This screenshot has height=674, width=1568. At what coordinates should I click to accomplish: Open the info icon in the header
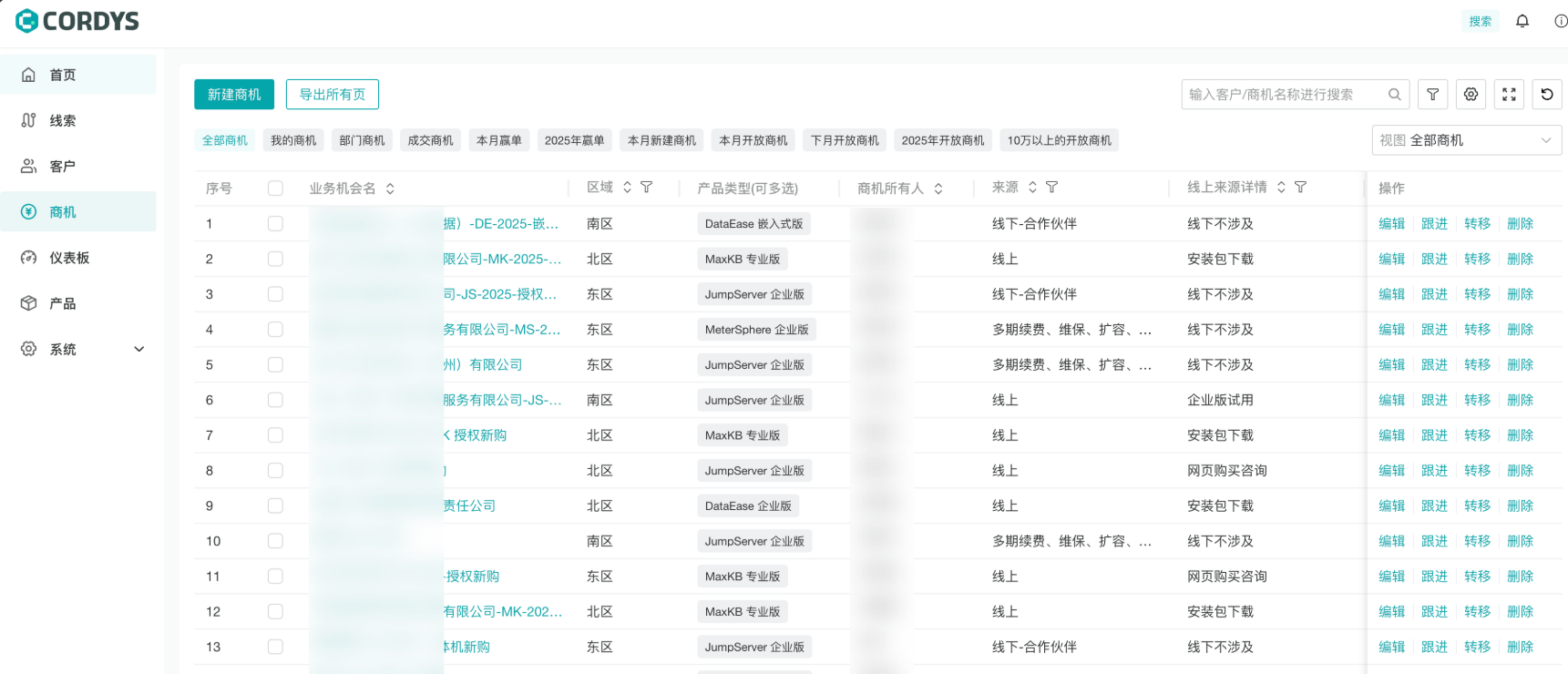(x=1561, y=21)
